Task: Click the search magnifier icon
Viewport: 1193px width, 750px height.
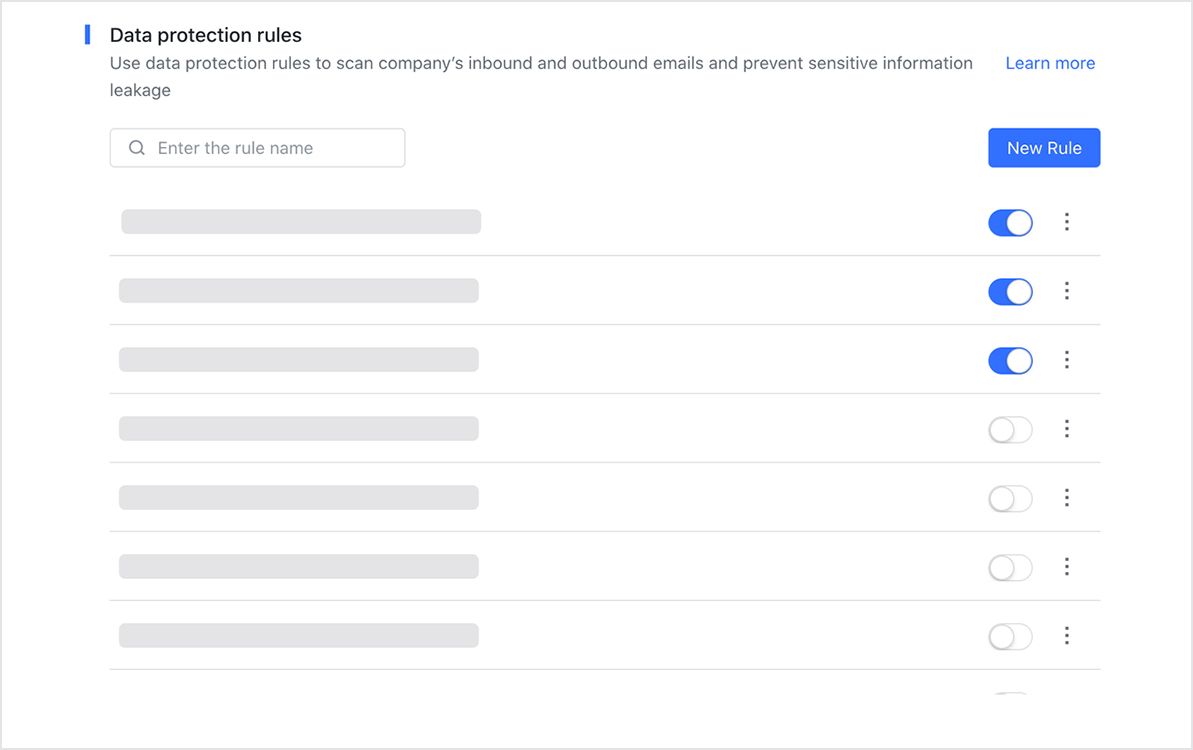Action: tap(137, 148)
